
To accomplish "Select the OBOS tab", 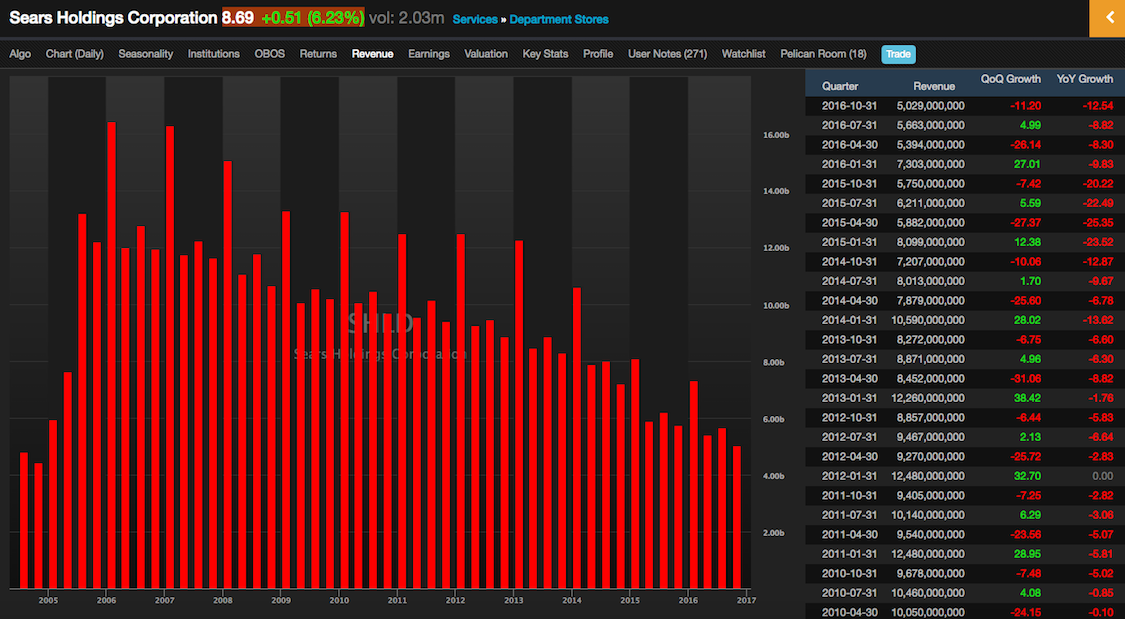I will [x=270, y=54].
